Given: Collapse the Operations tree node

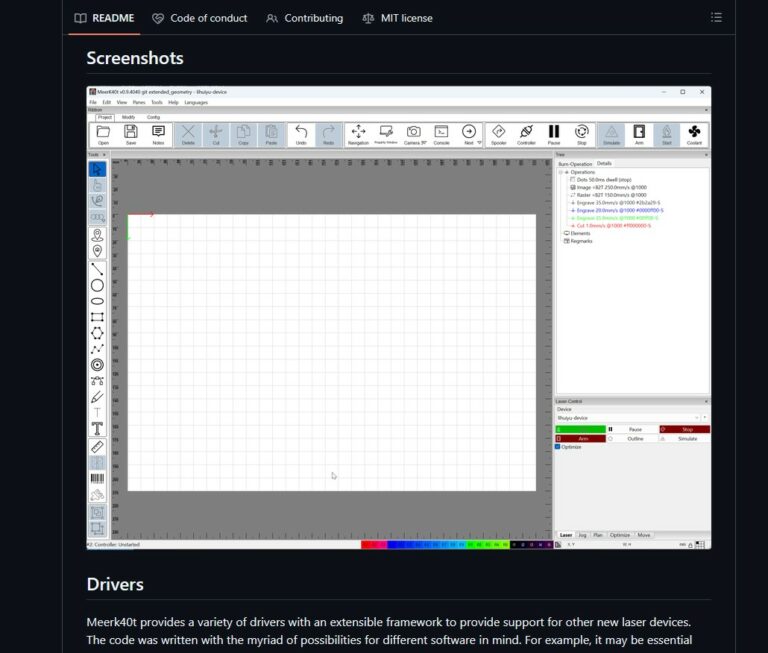Looking at the screenshot, I should click(561, 172).
